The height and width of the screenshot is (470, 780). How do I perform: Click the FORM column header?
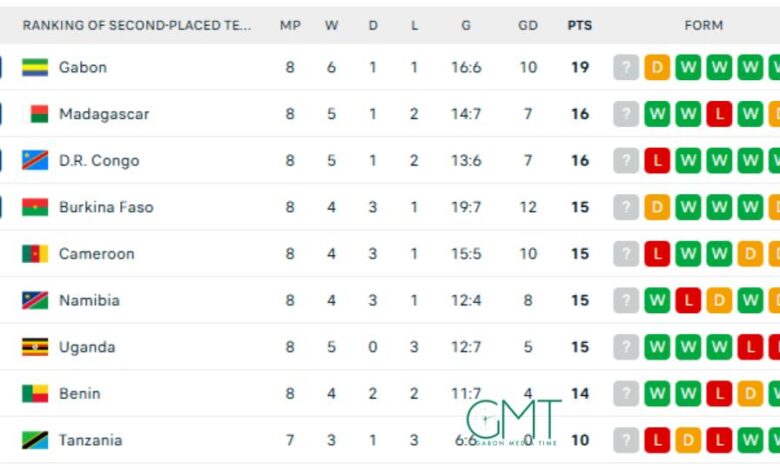point(704,25)
